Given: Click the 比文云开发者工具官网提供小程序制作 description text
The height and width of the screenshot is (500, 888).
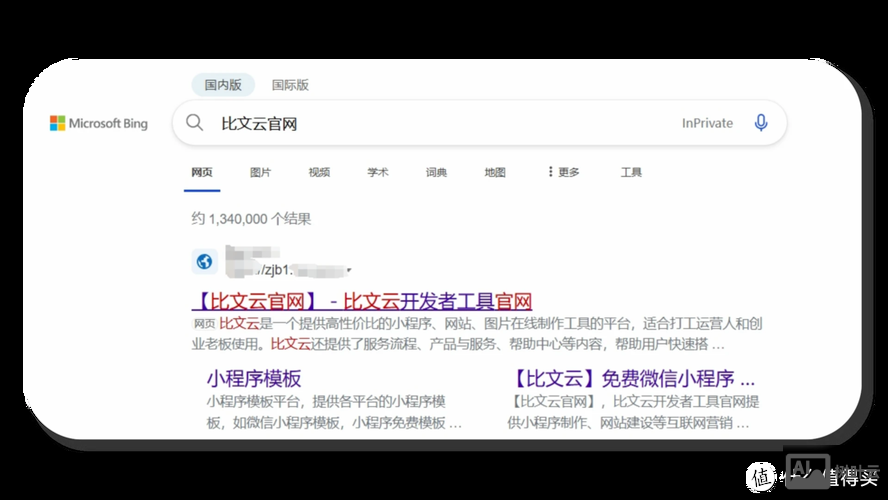Looking at the screenshot, I should coord(633,412).
